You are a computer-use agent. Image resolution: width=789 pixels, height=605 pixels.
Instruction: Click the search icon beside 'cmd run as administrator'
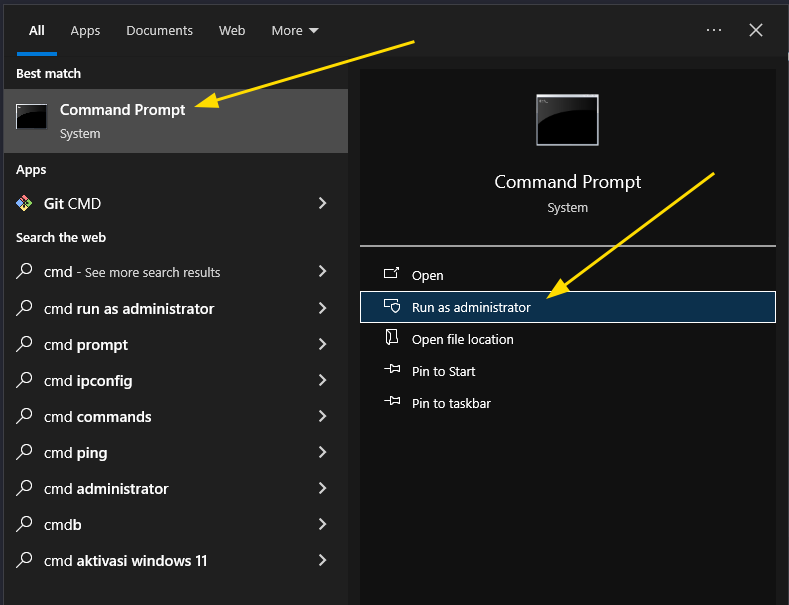pos(24,308)
